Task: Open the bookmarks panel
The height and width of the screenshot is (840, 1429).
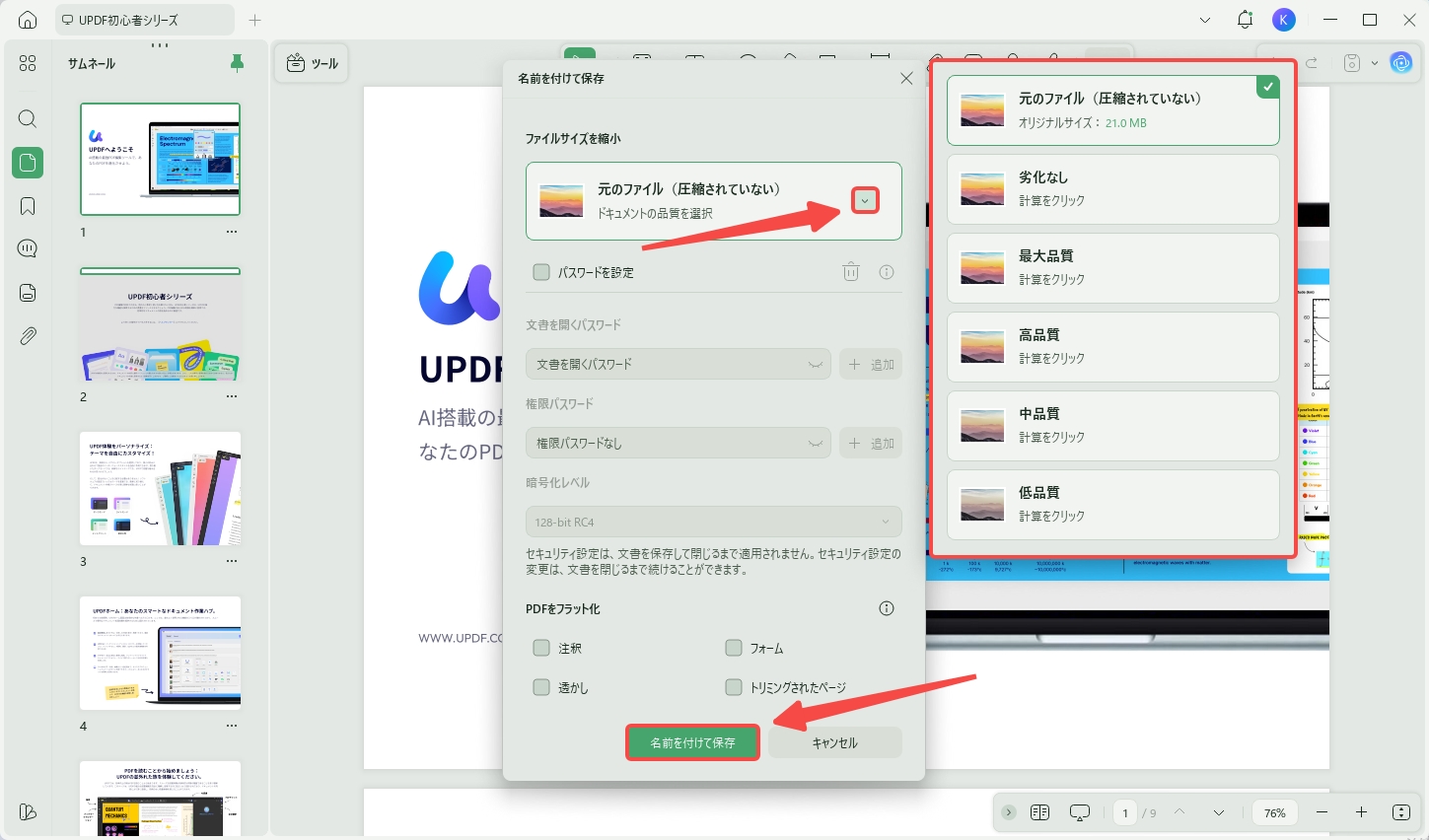Action: (28, 206)
